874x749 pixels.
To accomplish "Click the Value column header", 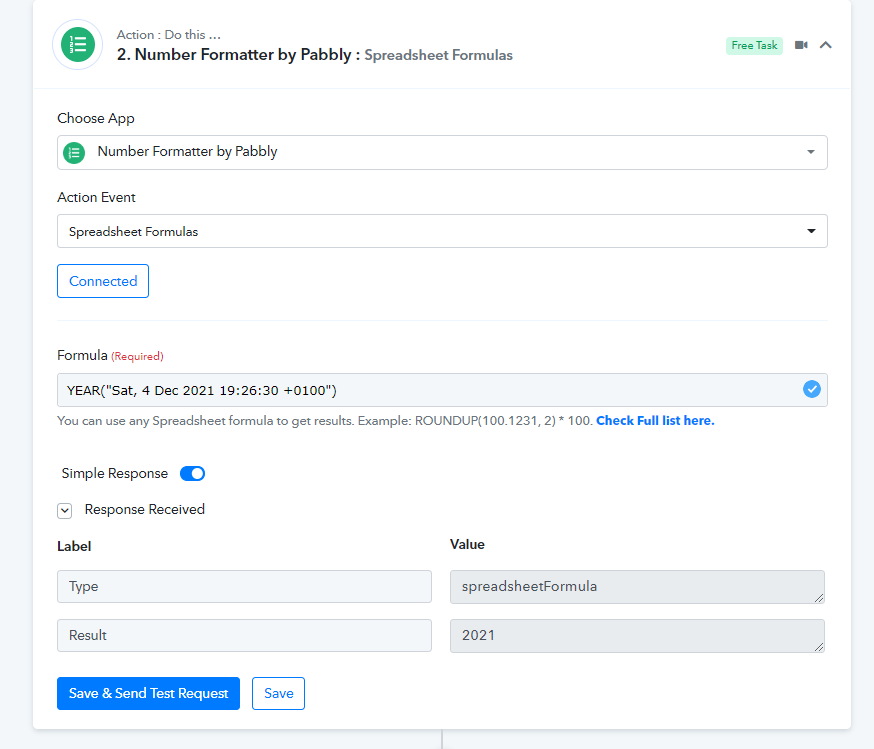I will point(467,544).
